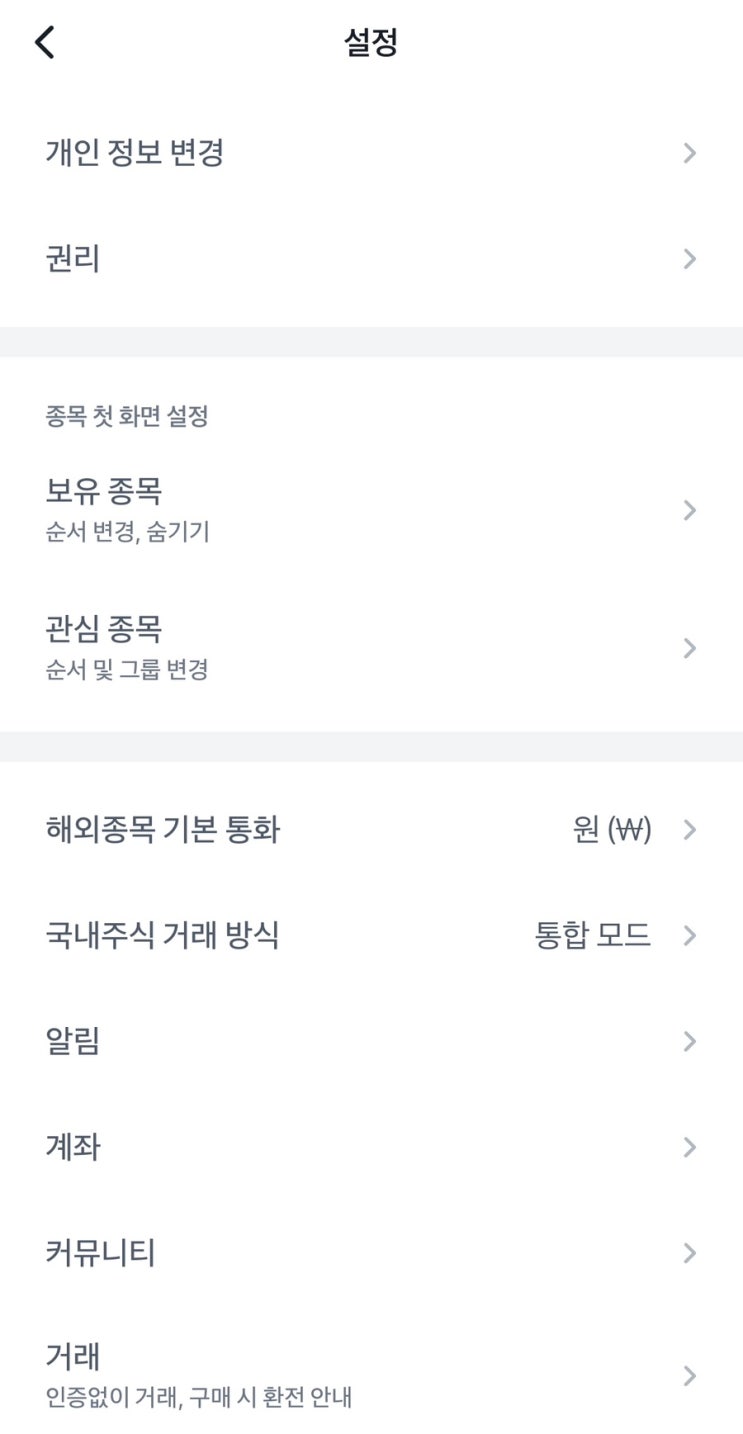This screenshot has height=1434, width=743.
Task: Click chevron next to 보유 종목
Action: (689, 510)
